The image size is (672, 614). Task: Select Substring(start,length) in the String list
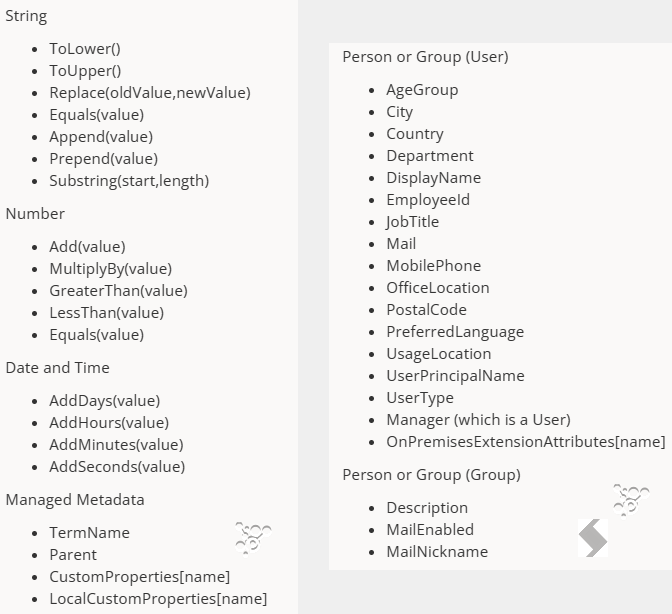[x=129, y=181]
